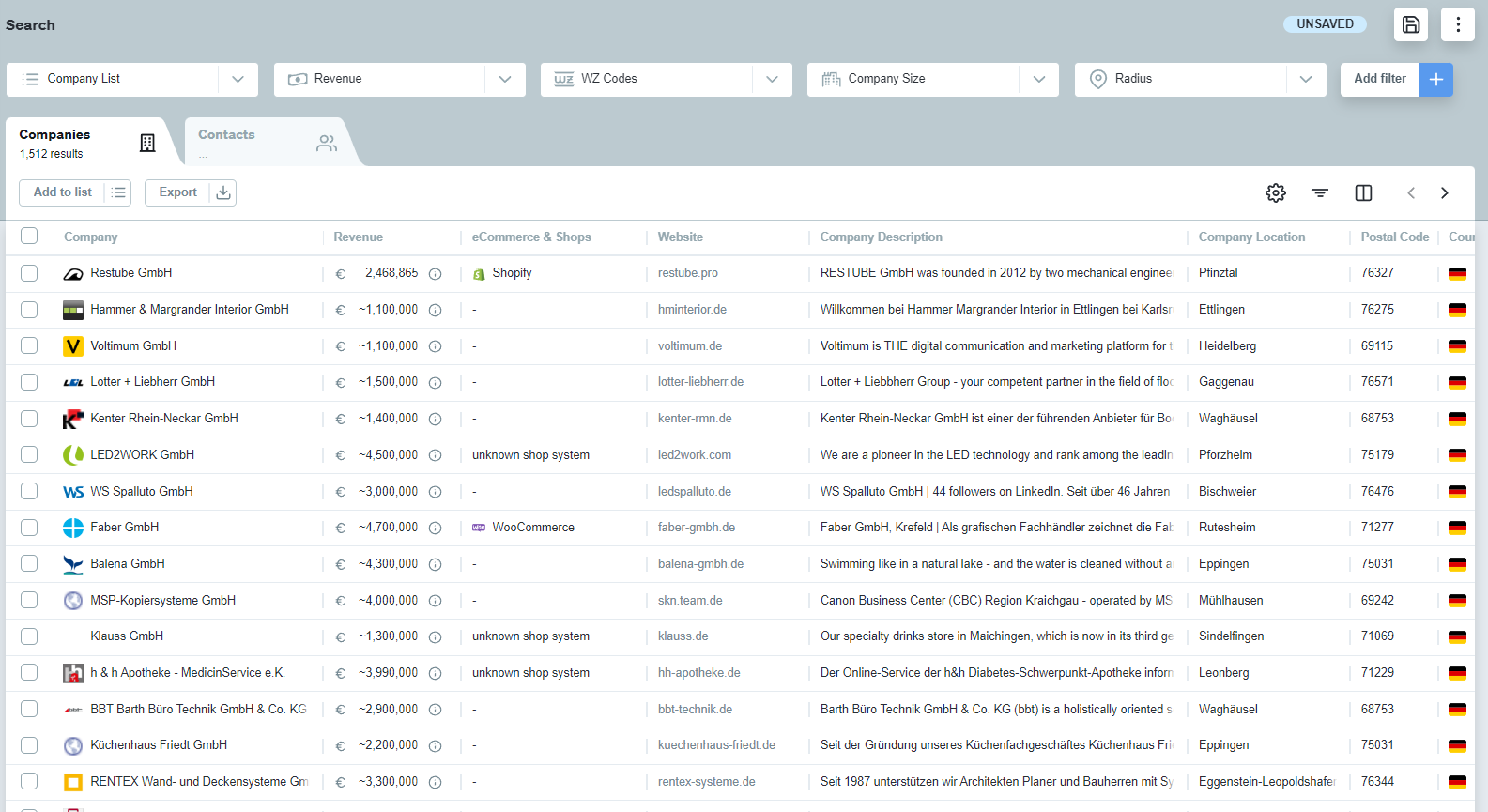This screenshot has width=1488, height=812.
Task: Click the UNSAVED status badge
Action: [1326, 24]
